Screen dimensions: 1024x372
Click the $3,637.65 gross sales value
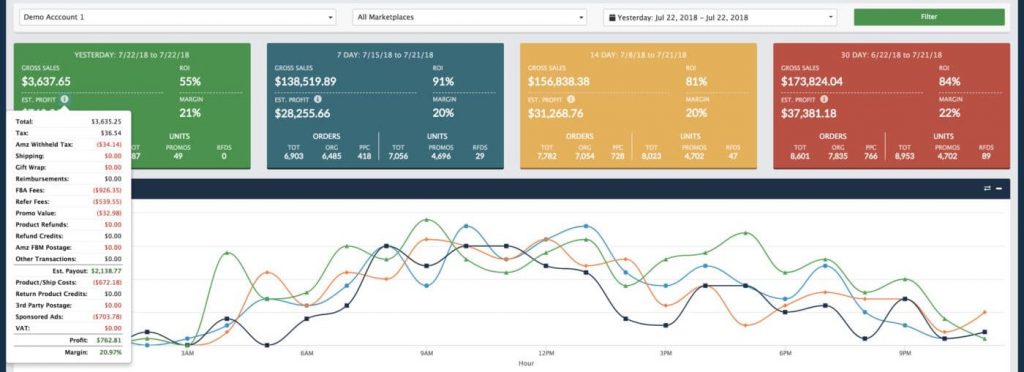(46, 82)
